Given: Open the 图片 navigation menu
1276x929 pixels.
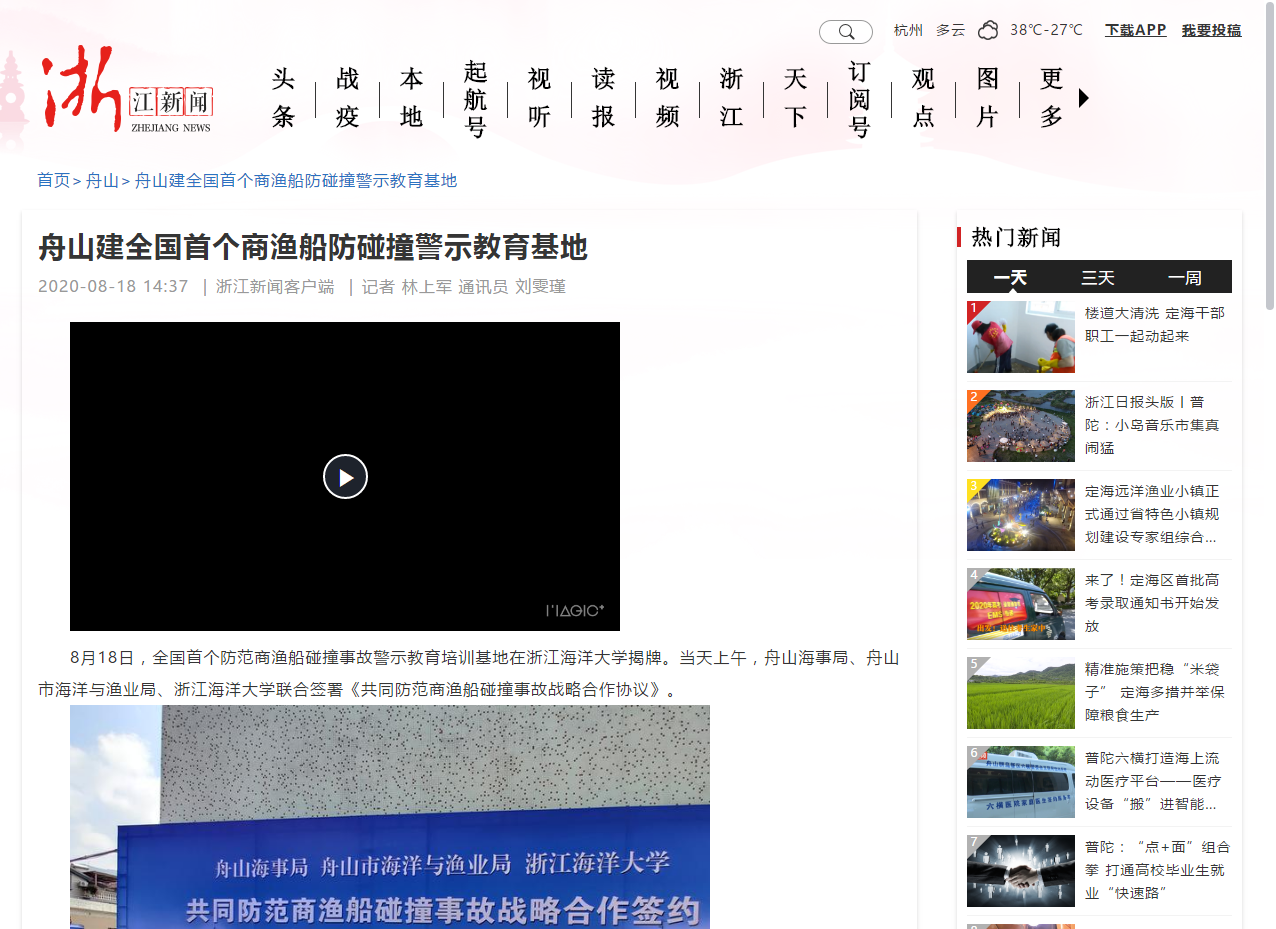Looking at the screenshot, I should click(x=988, y=98).
